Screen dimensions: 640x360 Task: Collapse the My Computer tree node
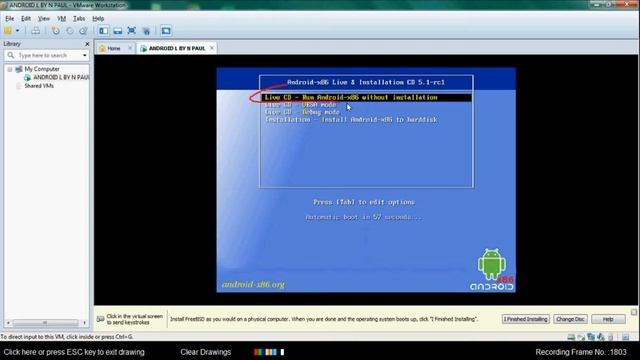click(10, 69)
